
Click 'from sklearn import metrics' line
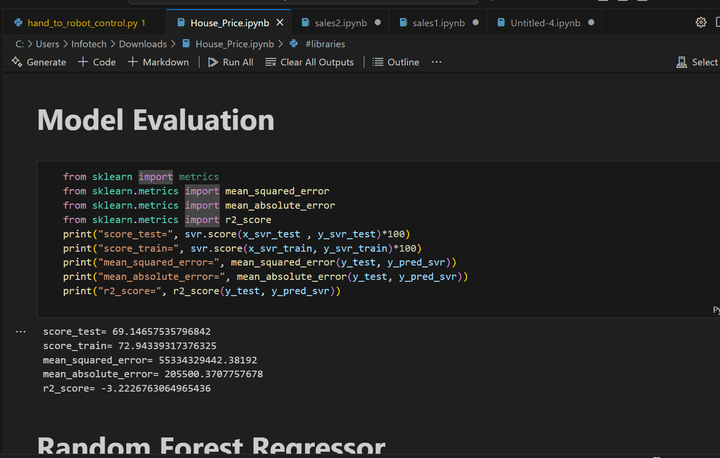[x=141, y=177]
